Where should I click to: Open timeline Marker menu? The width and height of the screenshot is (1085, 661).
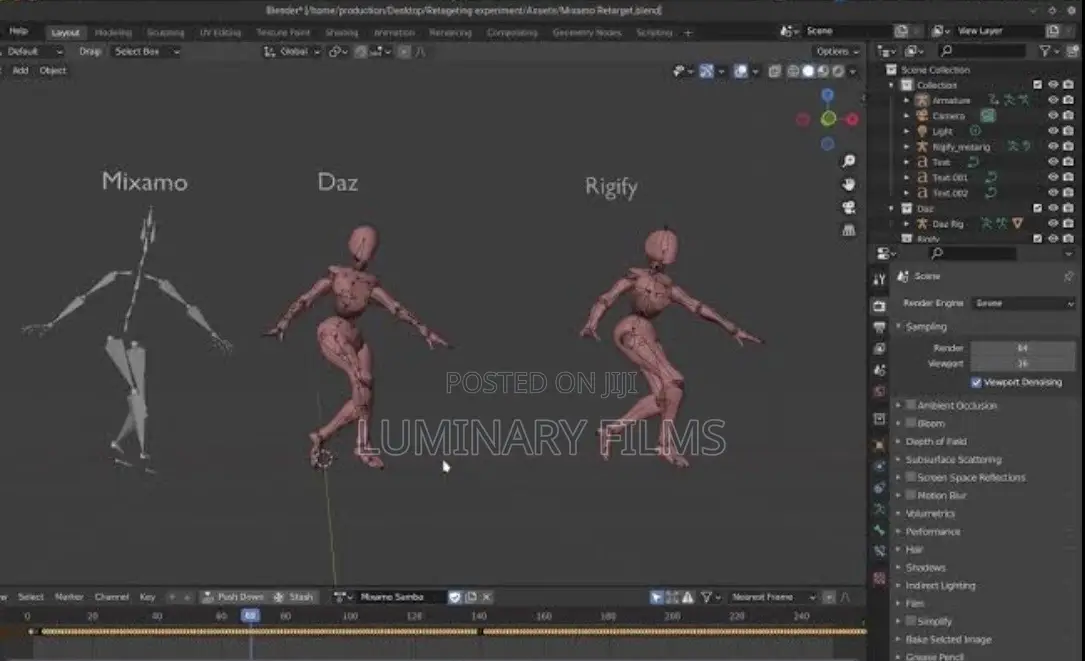pyautogui.click(x=69, y=597)
